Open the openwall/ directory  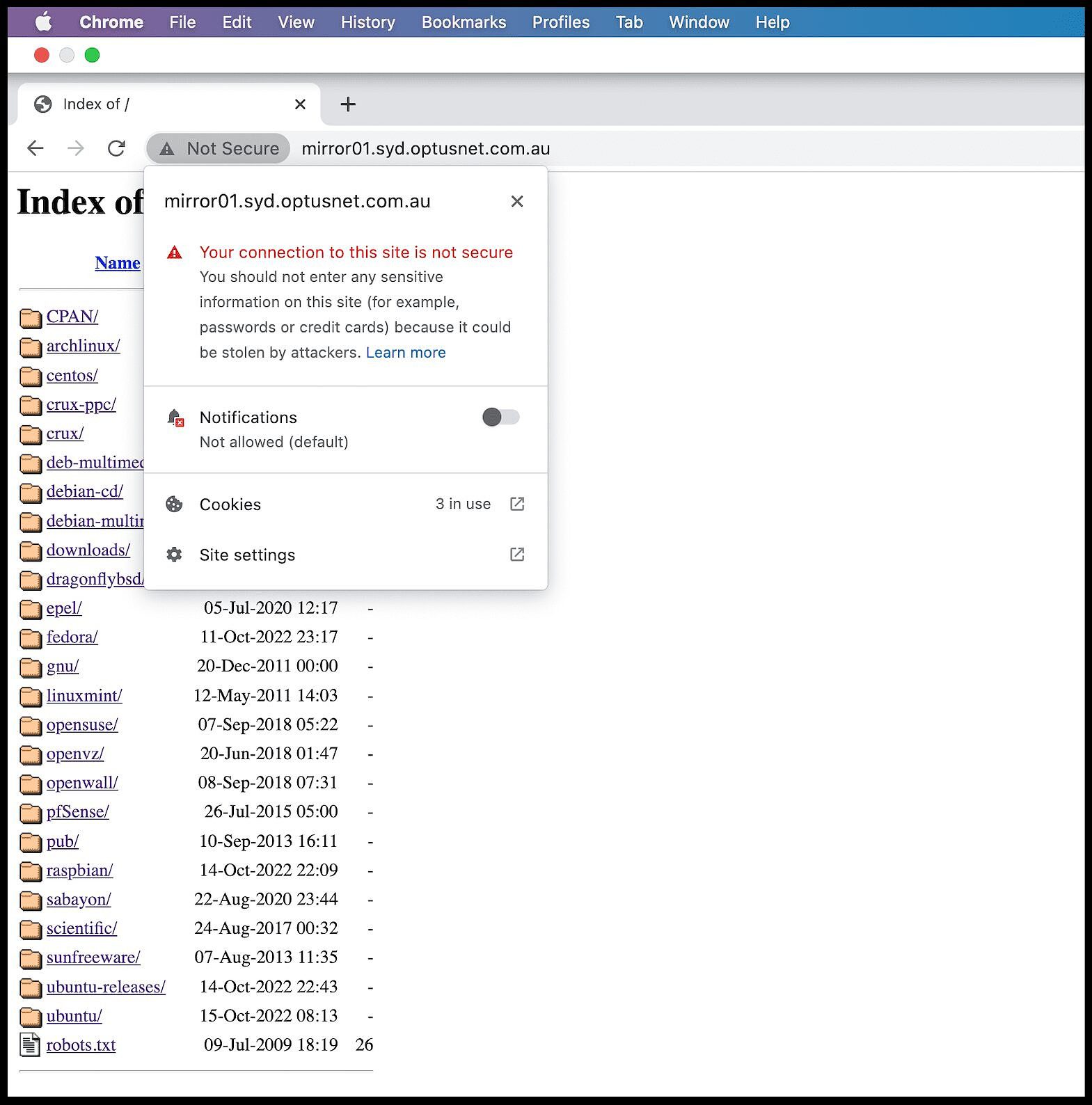[x=82, y=783]
